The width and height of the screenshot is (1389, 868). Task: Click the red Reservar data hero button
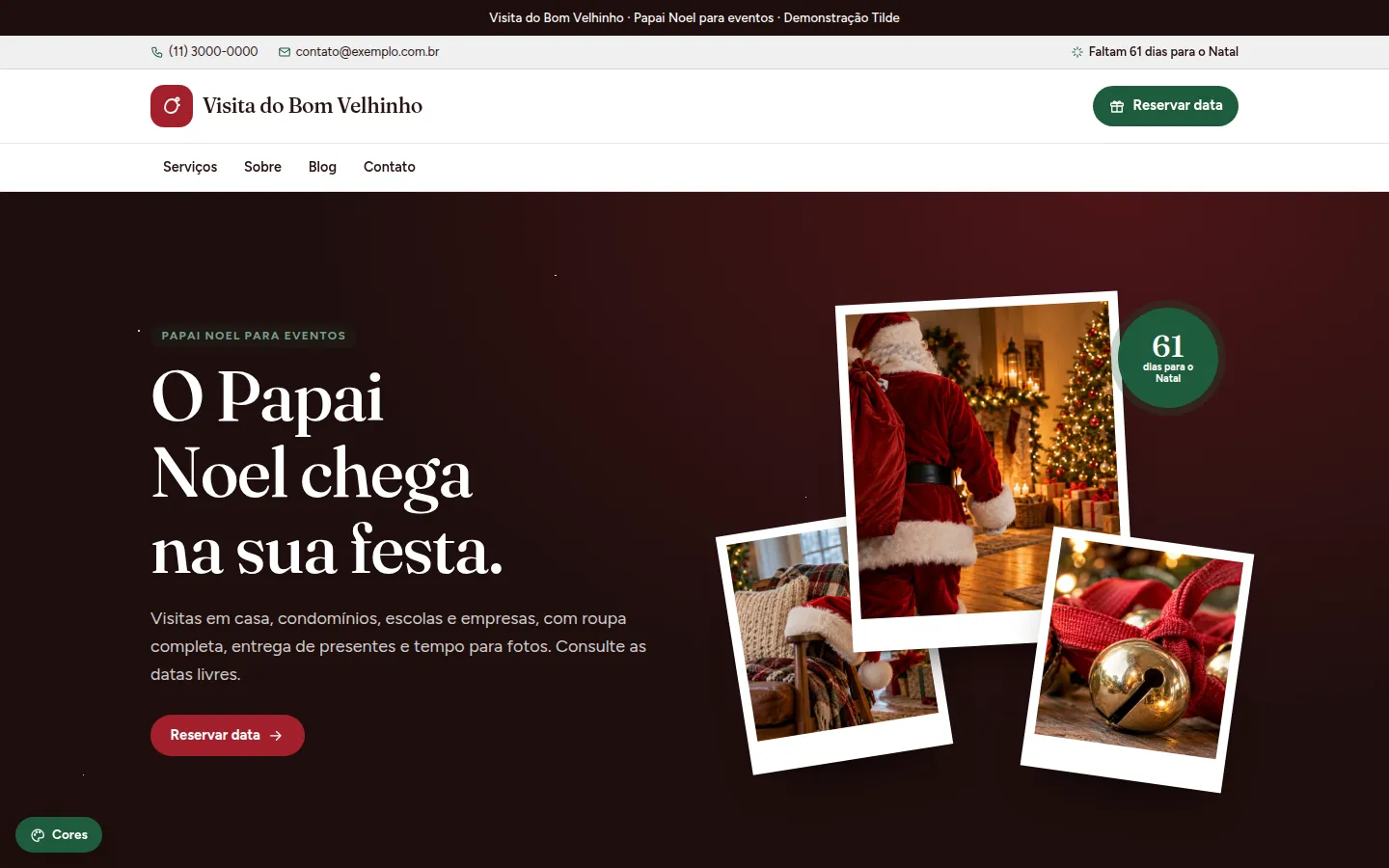[x=228, y=736]
